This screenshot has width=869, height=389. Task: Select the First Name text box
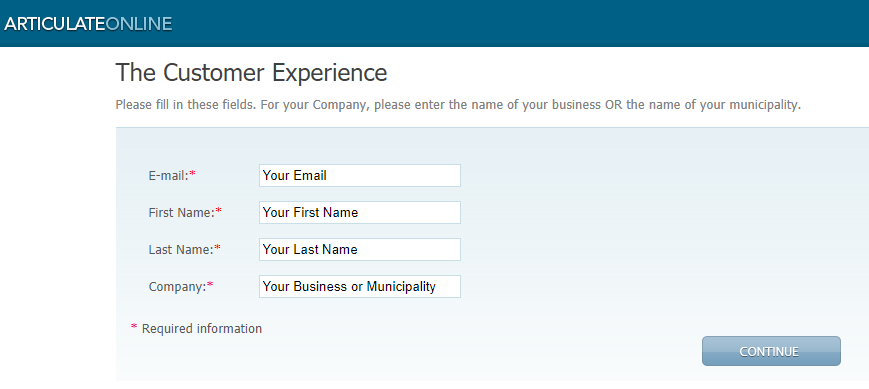pos(360,213)
